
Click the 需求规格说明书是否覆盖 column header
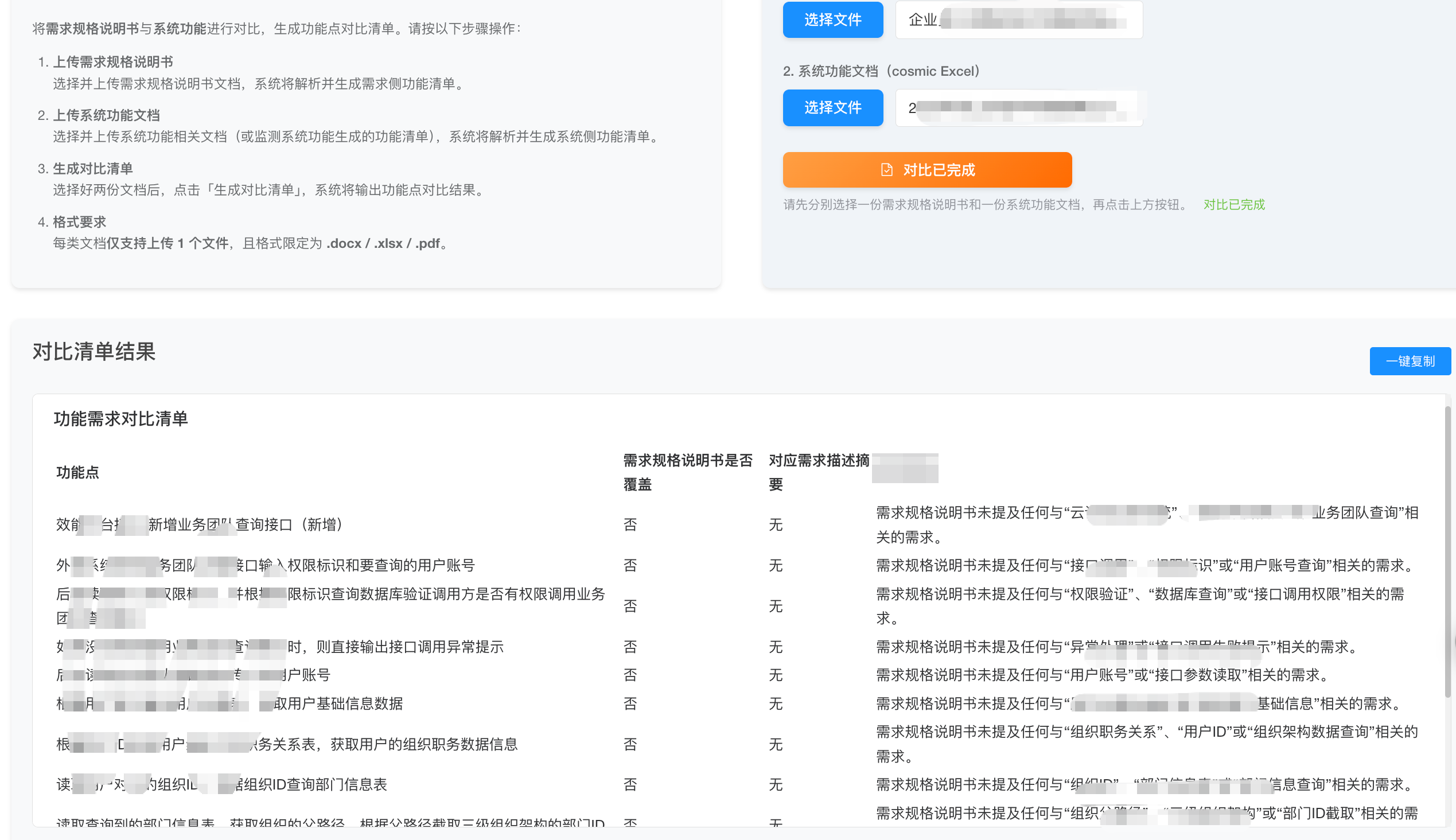[688, 472]
